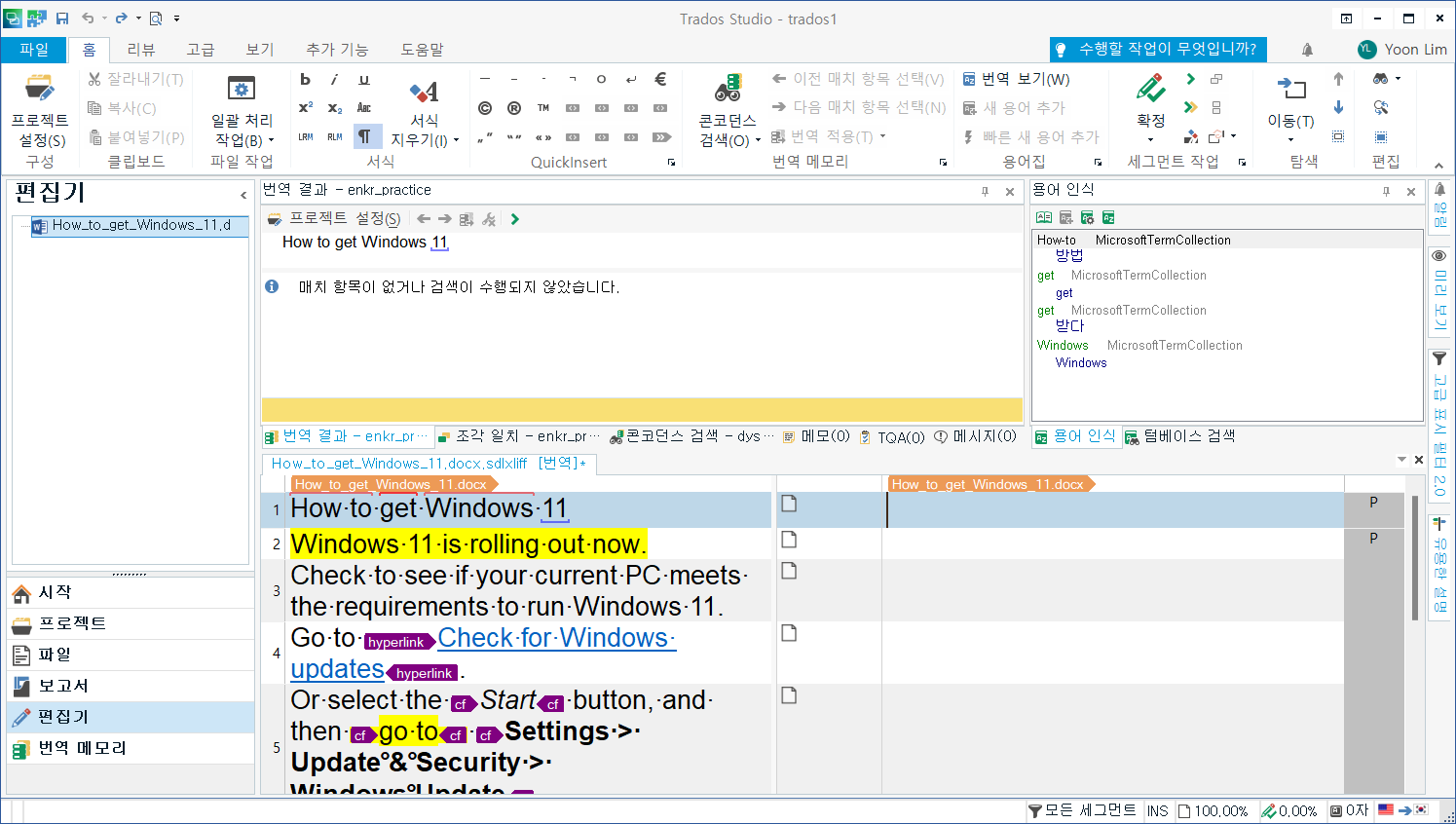Screen dimensions: 1456x824
Task: Insert the euro sign from QuickInsert
Action: [660, 79]
